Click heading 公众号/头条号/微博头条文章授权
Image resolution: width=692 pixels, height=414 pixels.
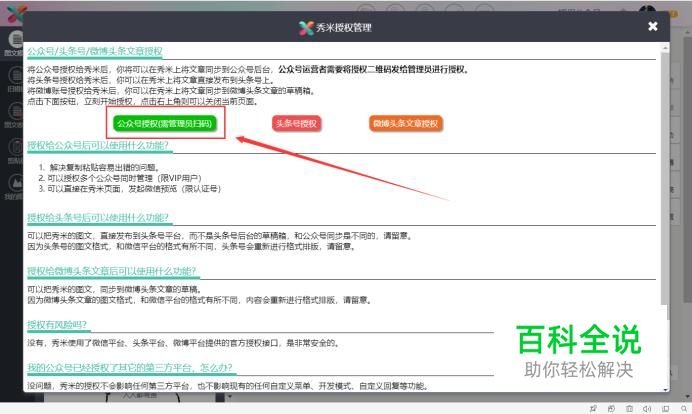94,51
